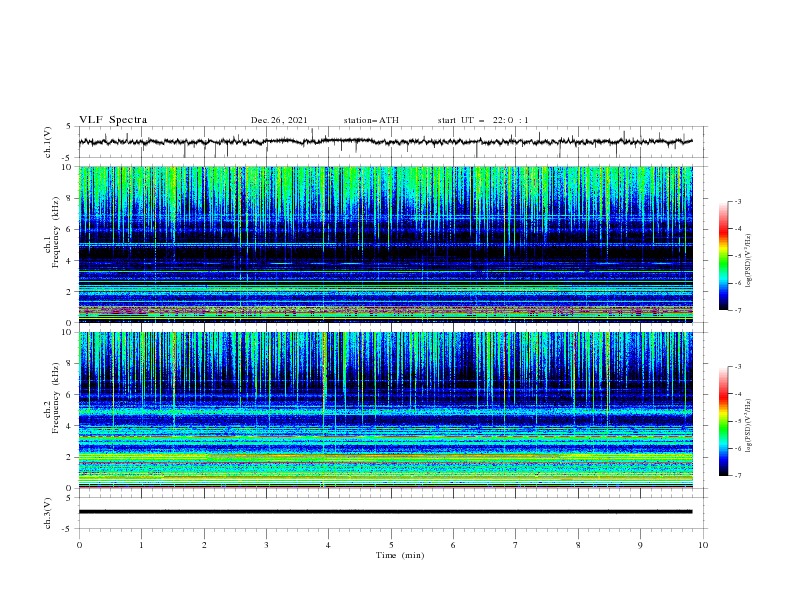
Task: Click the "2" tick on the time axis
Action: click(x=204, y=545)
